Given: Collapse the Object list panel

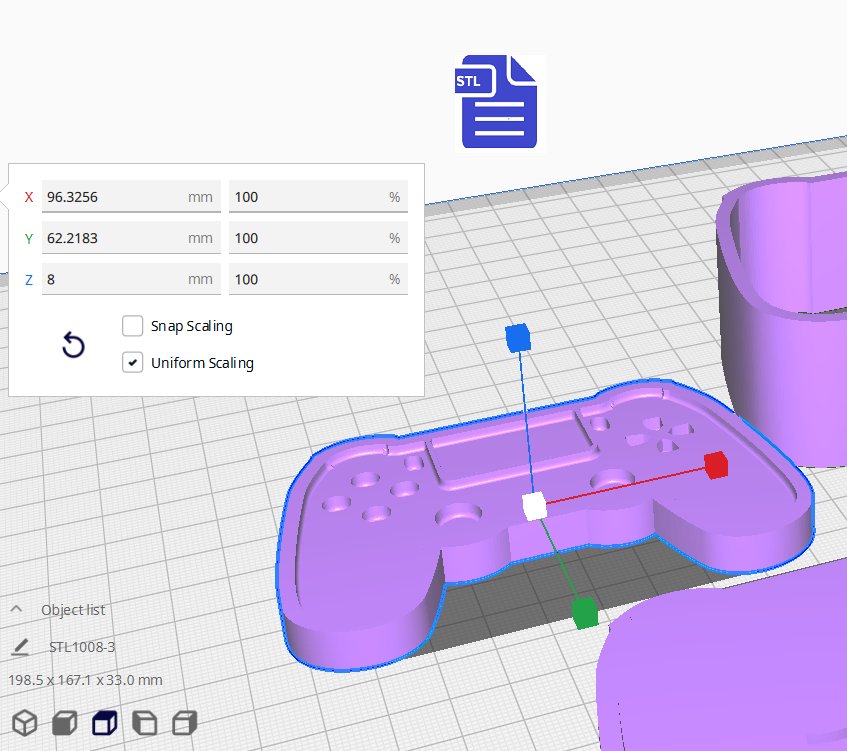Looking at the screenshot, I should 17,610.
